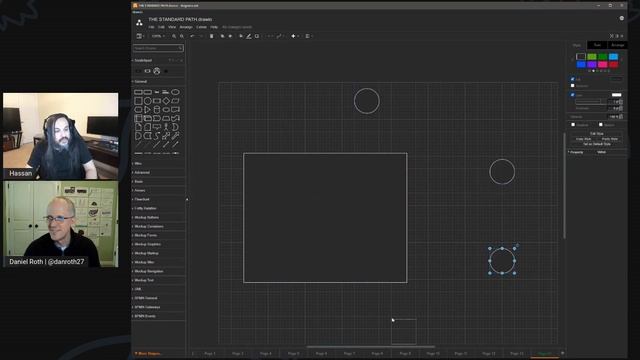
Task: Click the waypoints style toolbar icon
Action: pos(279,36)
